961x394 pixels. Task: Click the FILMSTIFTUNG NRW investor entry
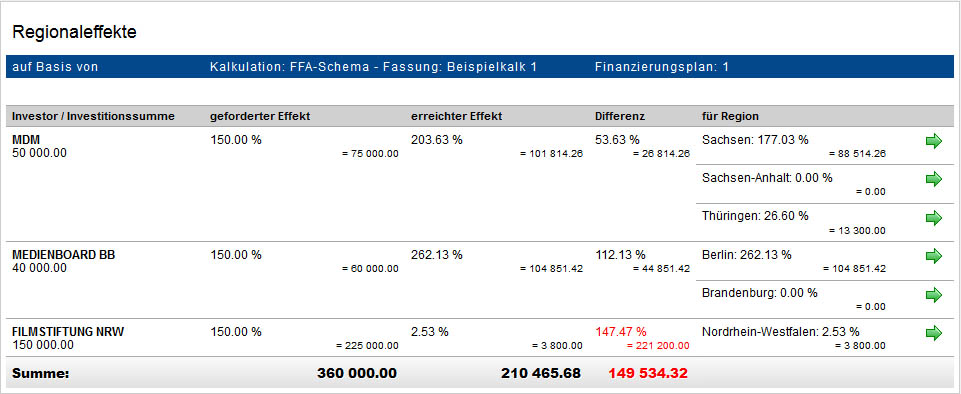tap(68, 332)
